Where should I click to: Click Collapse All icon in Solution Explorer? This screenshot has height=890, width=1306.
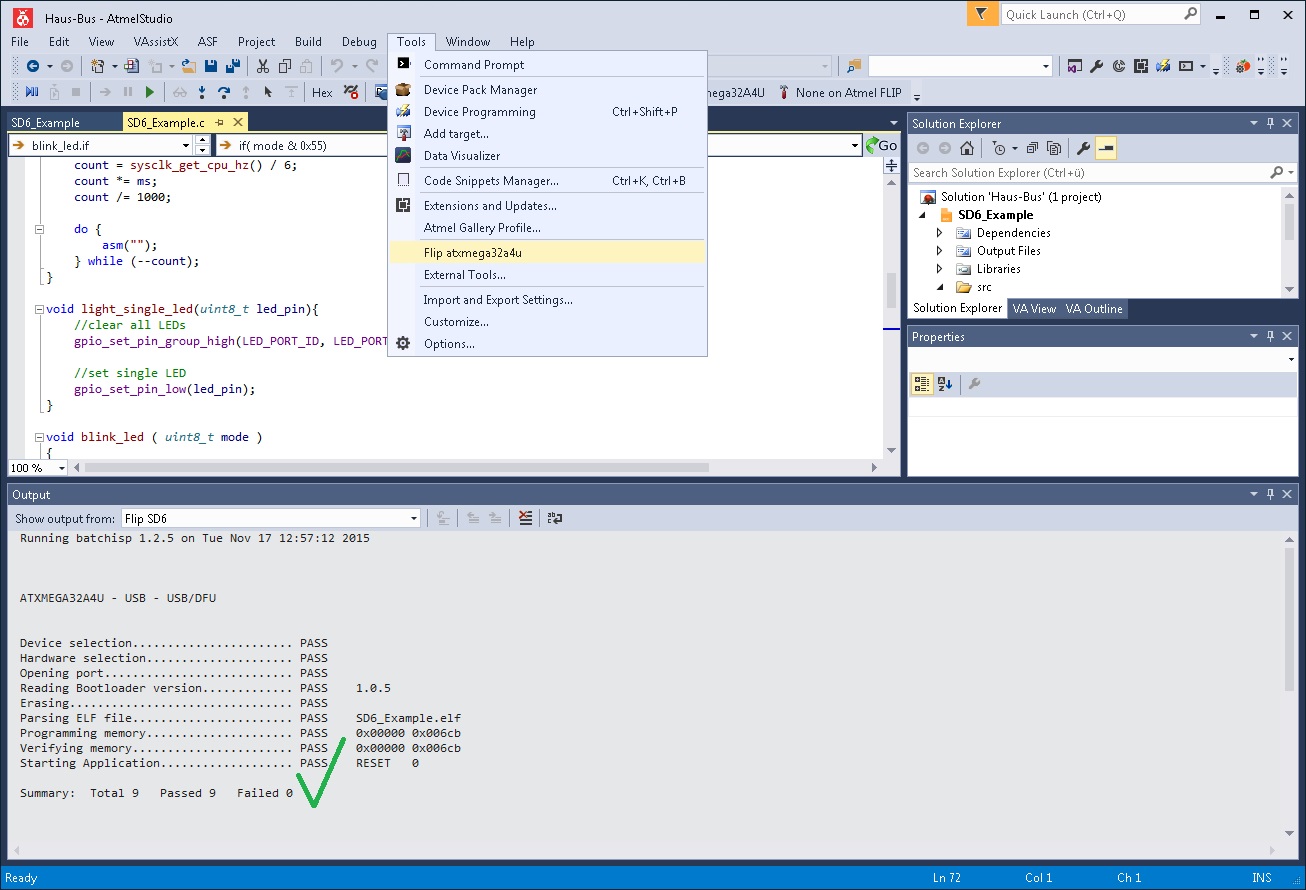pos(1032,148)
